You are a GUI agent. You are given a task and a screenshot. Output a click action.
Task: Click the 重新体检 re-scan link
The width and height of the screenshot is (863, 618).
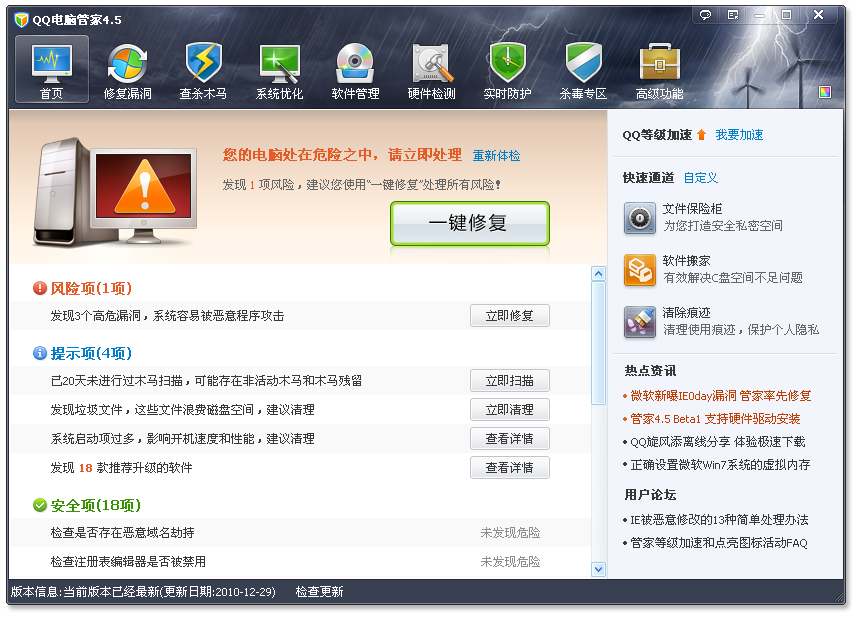point(496,156)
